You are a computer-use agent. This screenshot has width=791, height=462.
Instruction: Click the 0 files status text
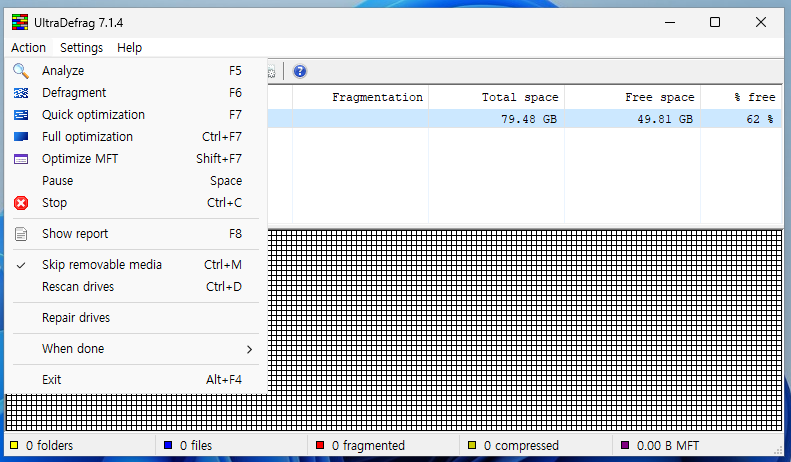coord(196,445)
